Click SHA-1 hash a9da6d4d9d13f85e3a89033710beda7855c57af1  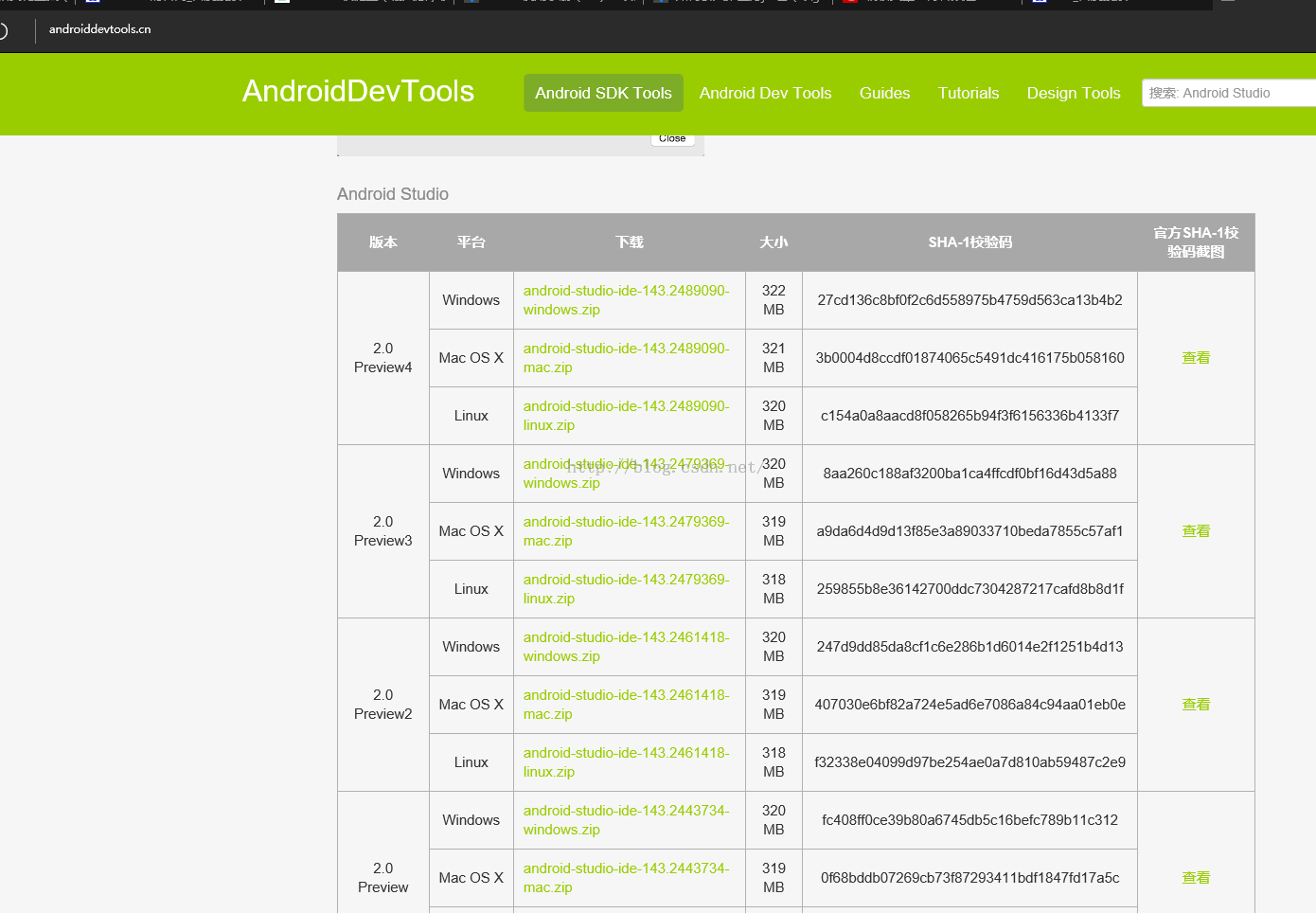(969, 531)
